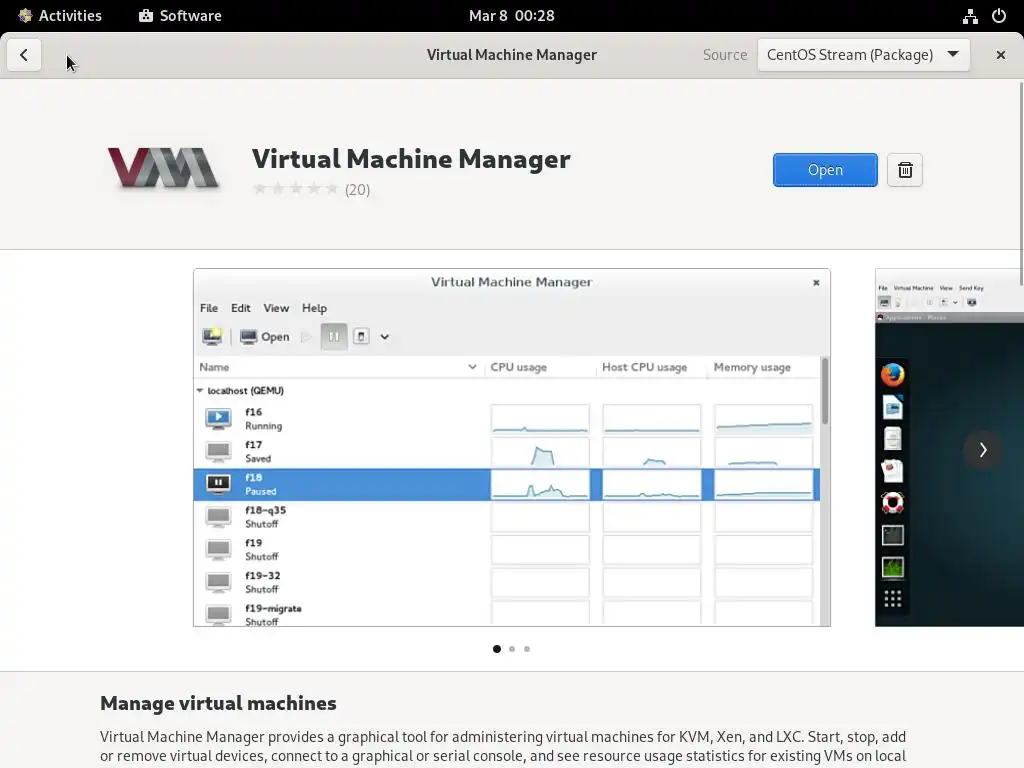
Task: Go back using the back arrow button
Action: (24, 55)
